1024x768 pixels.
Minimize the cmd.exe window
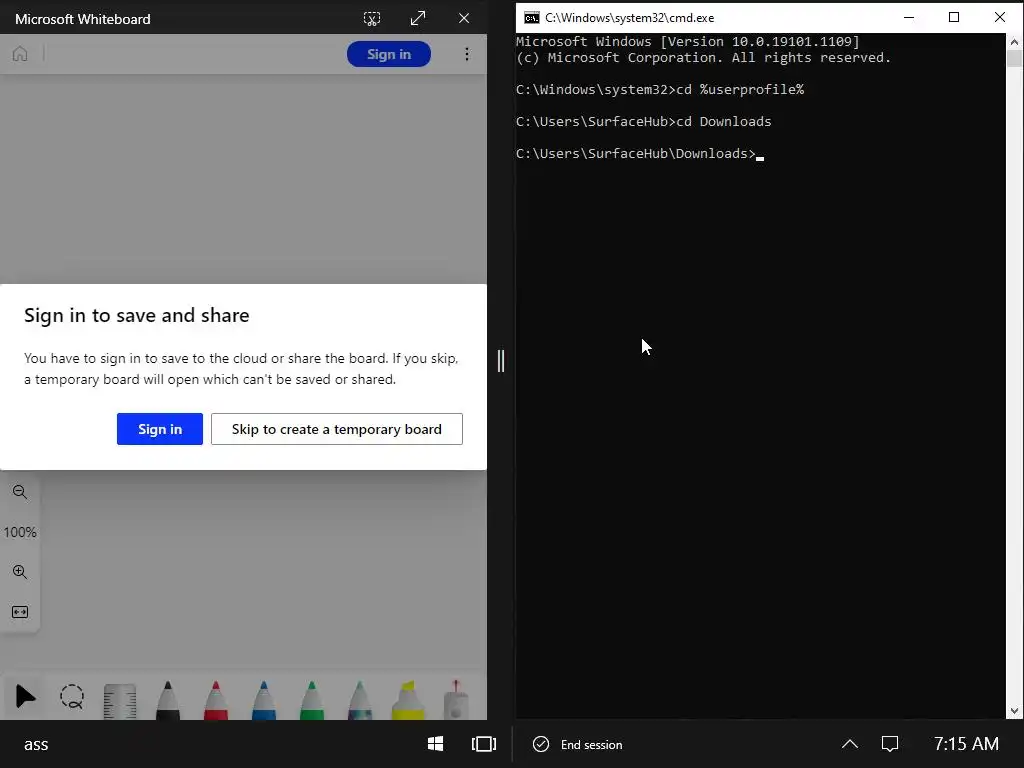tap(908, 18)
